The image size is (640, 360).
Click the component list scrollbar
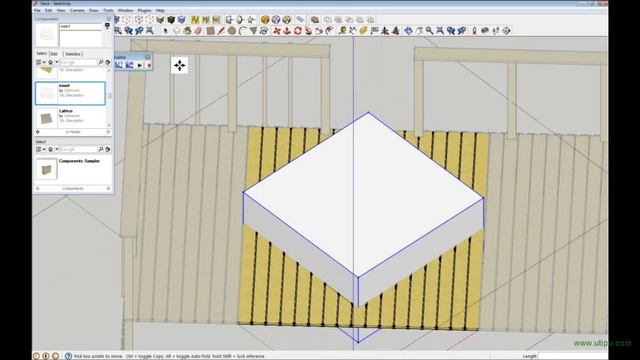tap(109, 97)
